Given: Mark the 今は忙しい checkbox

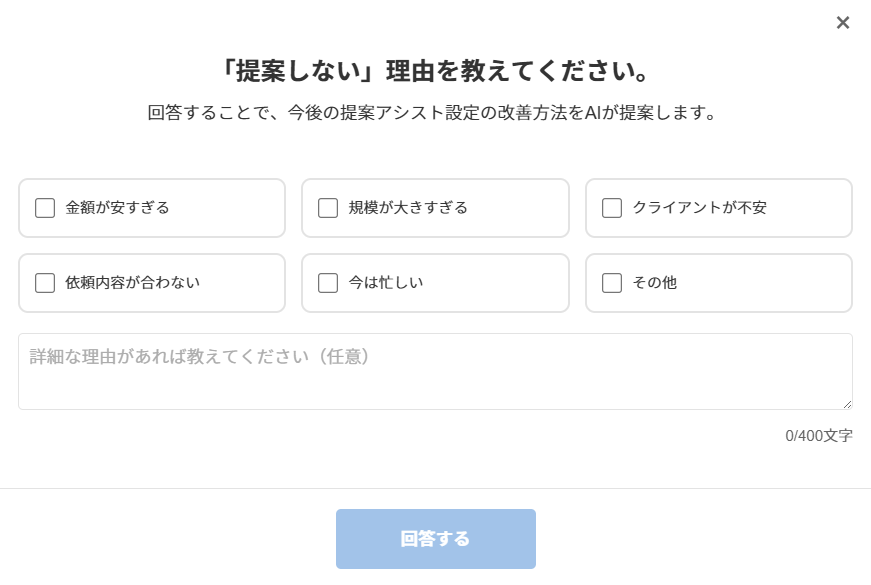Looking at the screenshot, I should click(x=328, y=283).
